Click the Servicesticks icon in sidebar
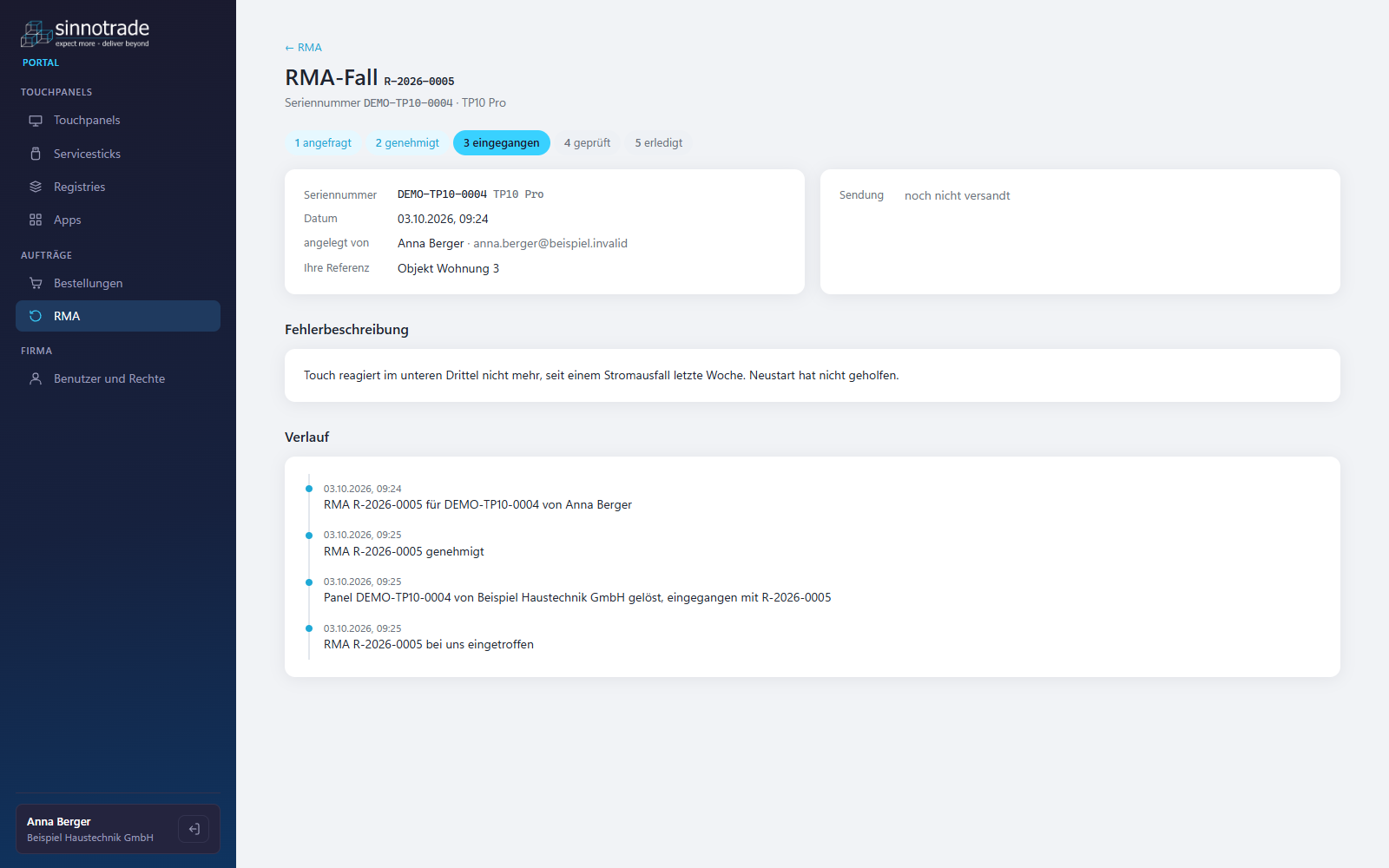Image resolution: width=1389 pixels, height=868 pixels. 36,154
